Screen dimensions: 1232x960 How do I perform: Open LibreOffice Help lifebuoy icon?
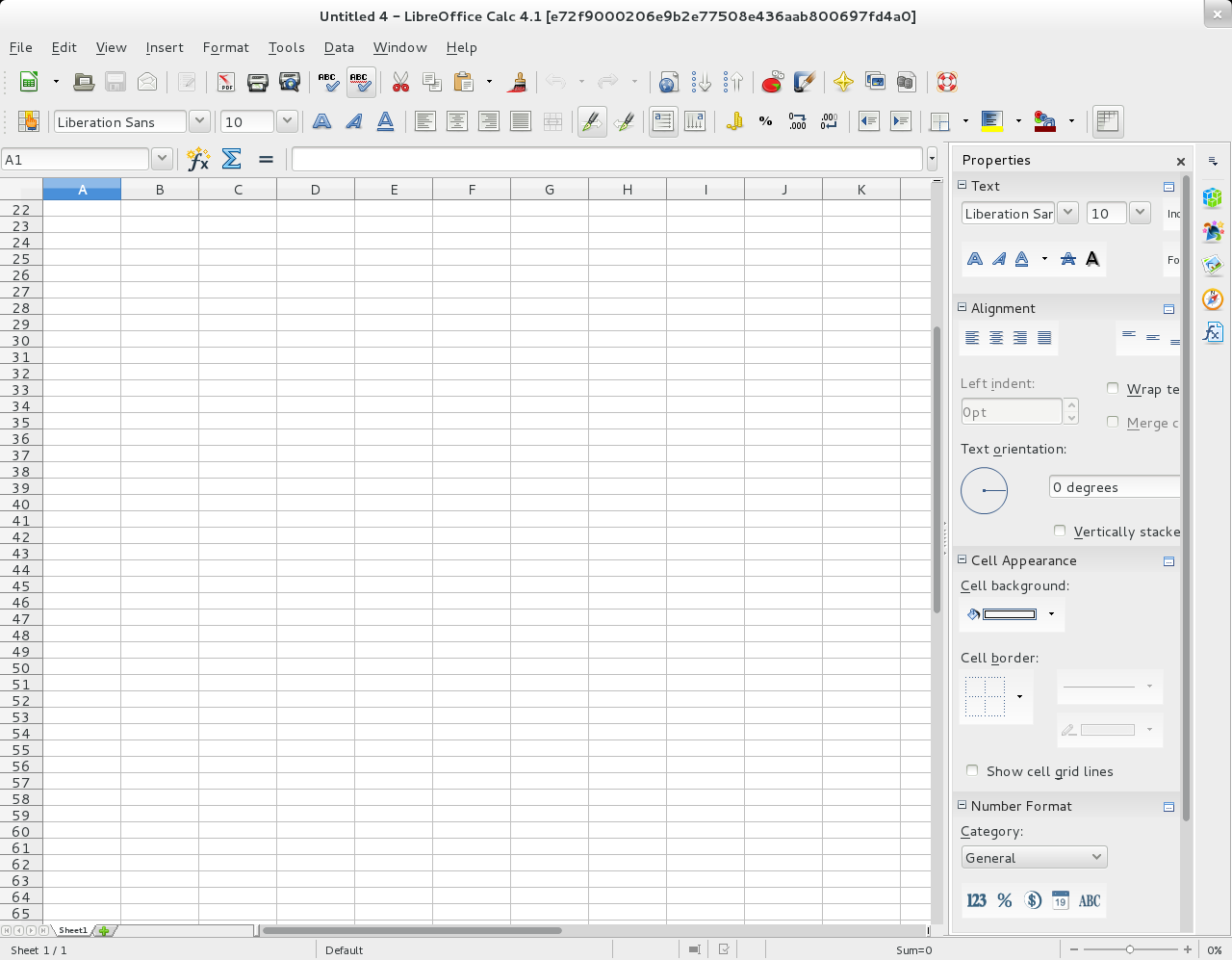(x=947, y=82)
